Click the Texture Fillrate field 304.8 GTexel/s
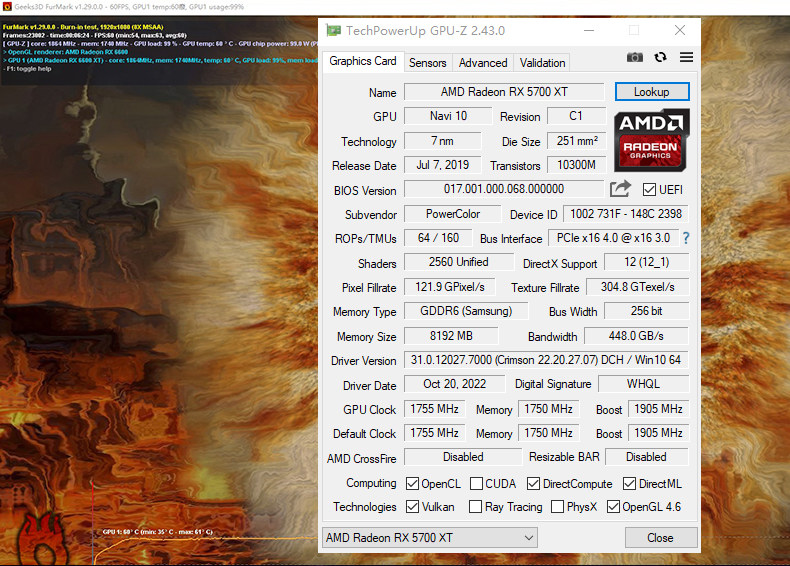 (x=637, y=287)
